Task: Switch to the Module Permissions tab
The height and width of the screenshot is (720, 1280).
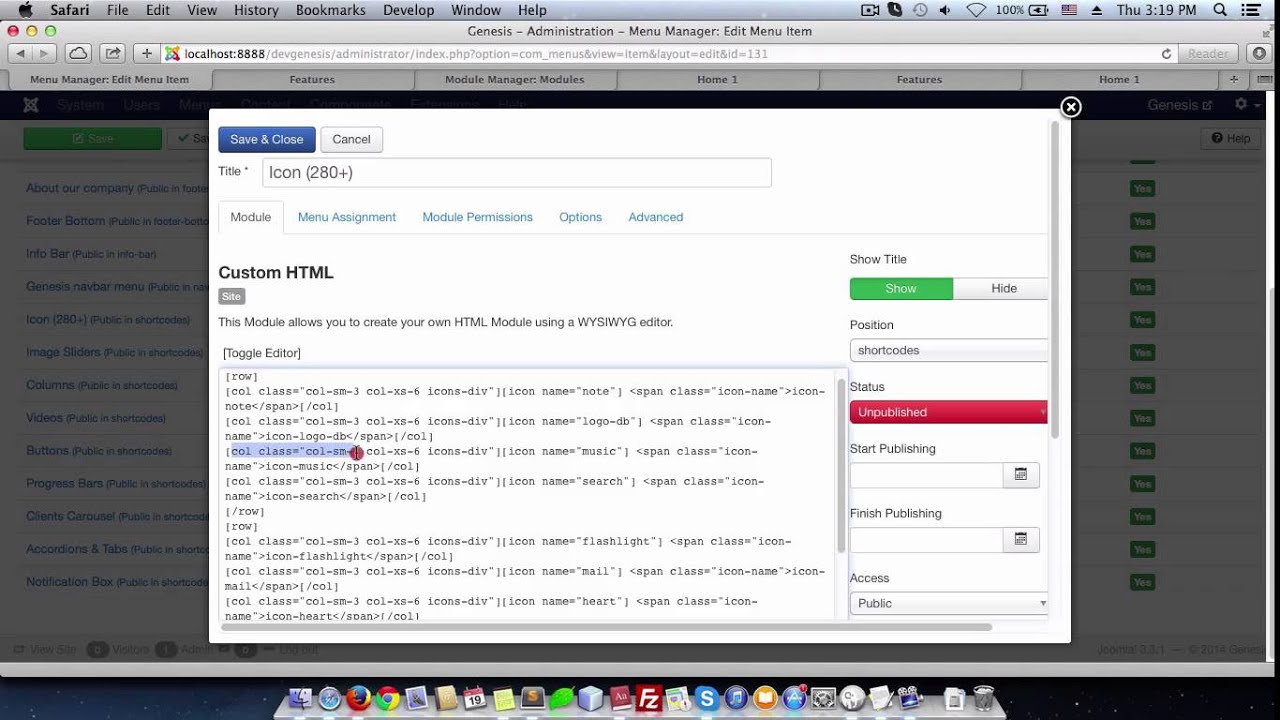Action: (x=477, y=217)
